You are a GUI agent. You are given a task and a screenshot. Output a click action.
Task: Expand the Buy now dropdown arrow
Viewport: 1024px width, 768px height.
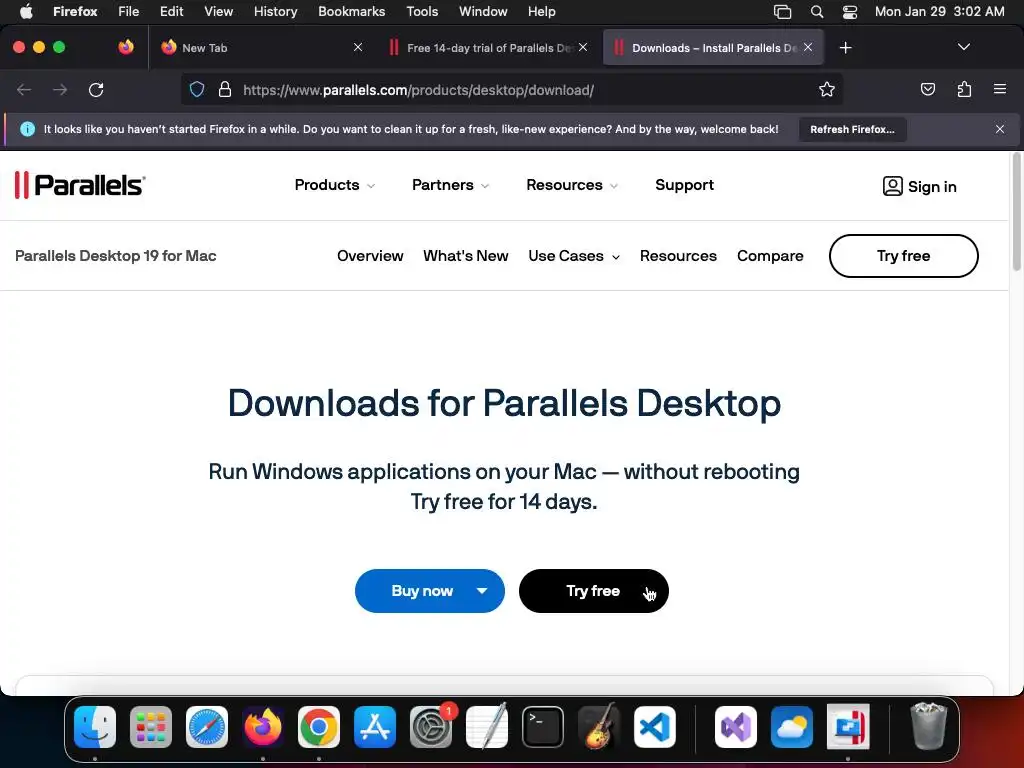coord(482,591)
